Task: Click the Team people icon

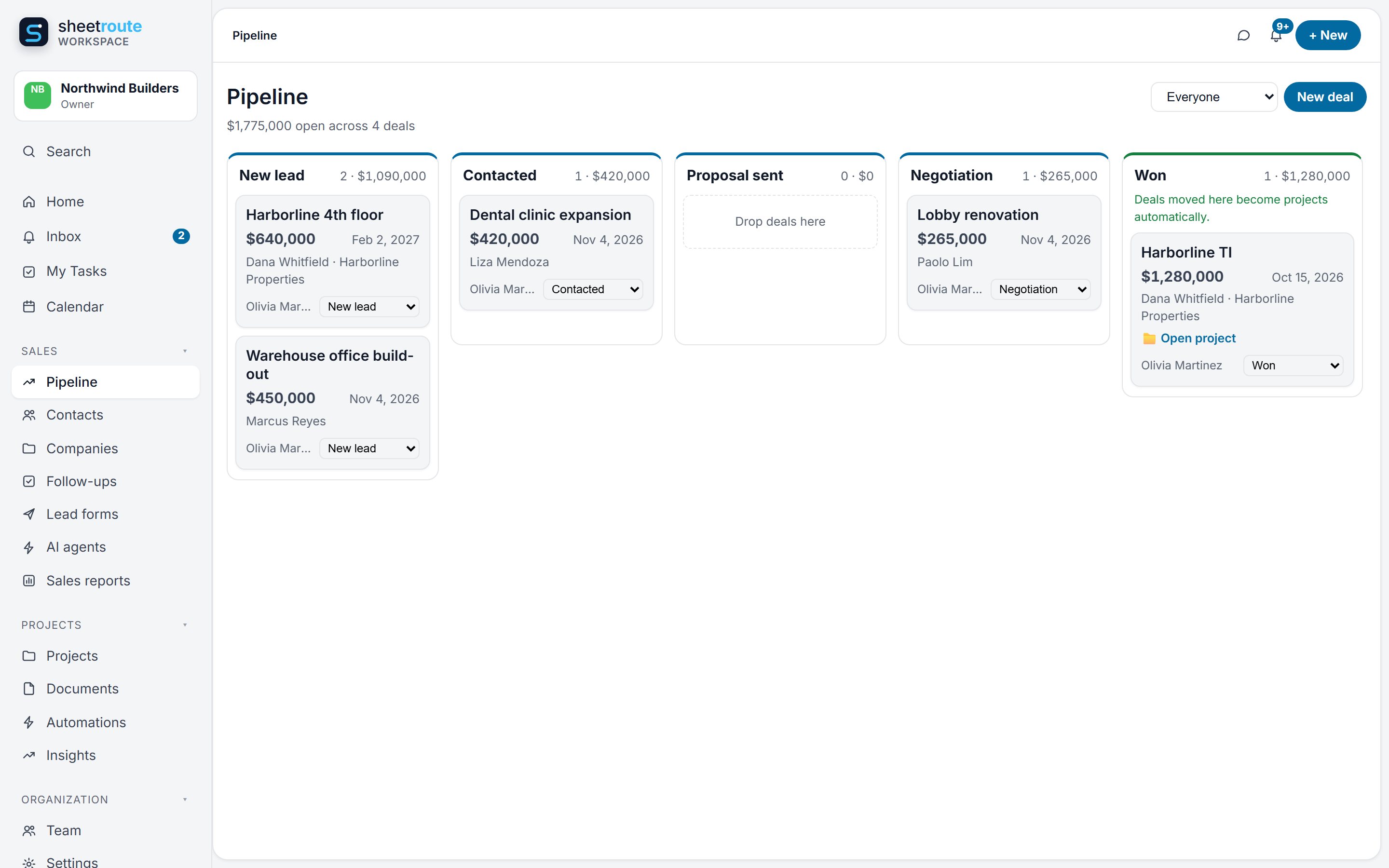Action: pyautogui.click(x=29, y=831)
